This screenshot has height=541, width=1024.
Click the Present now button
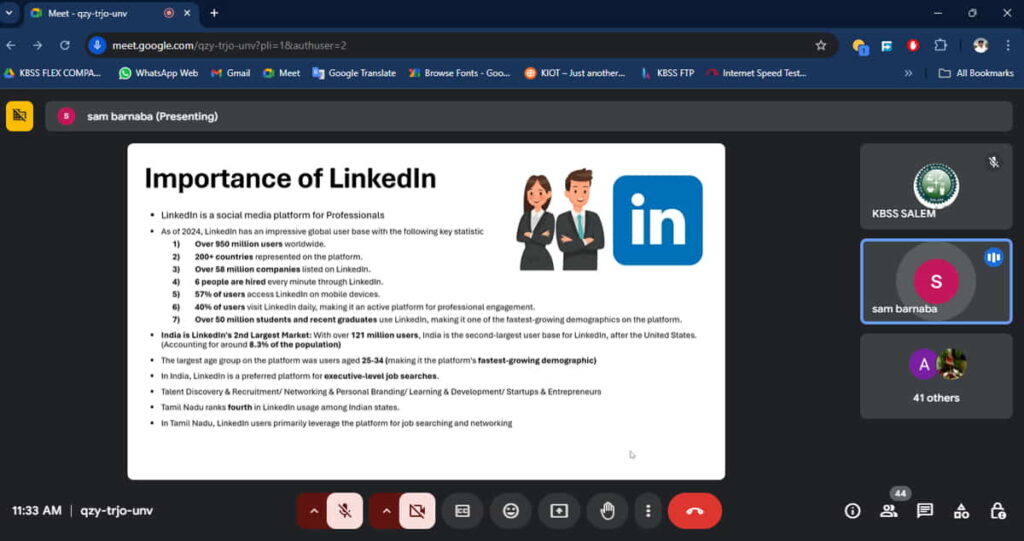coord(559,511)
